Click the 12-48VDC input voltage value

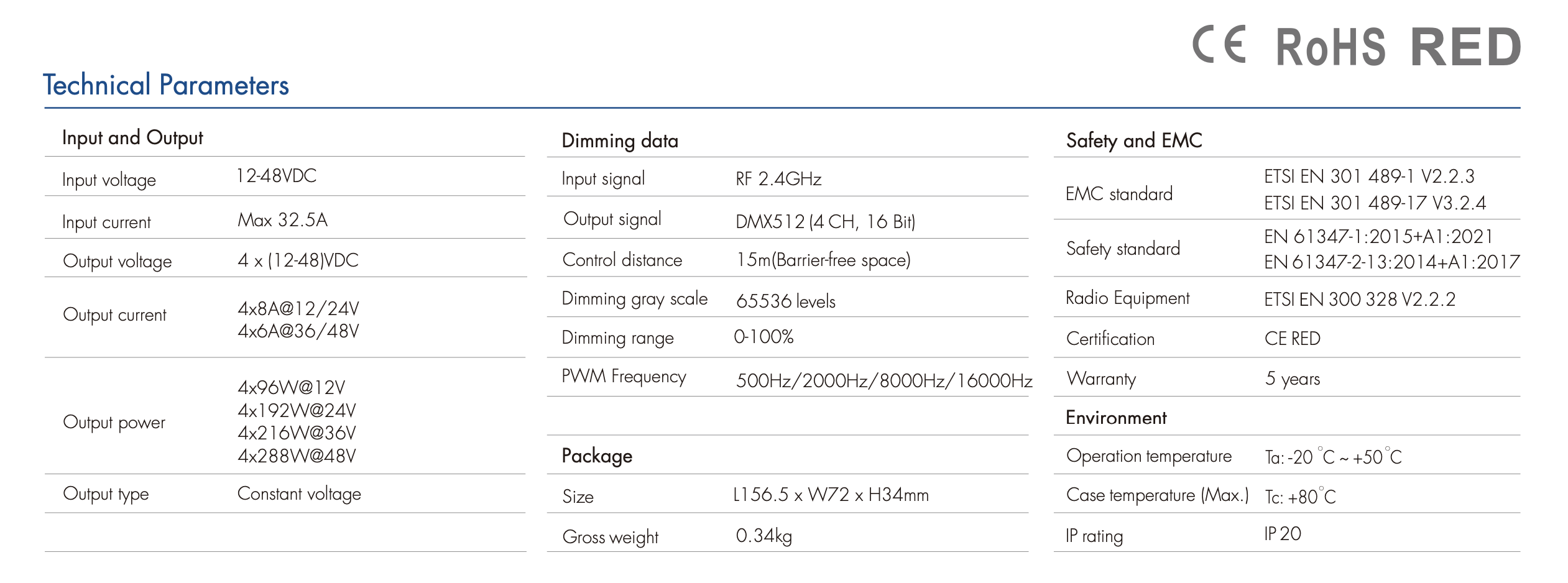click(277, 176)
